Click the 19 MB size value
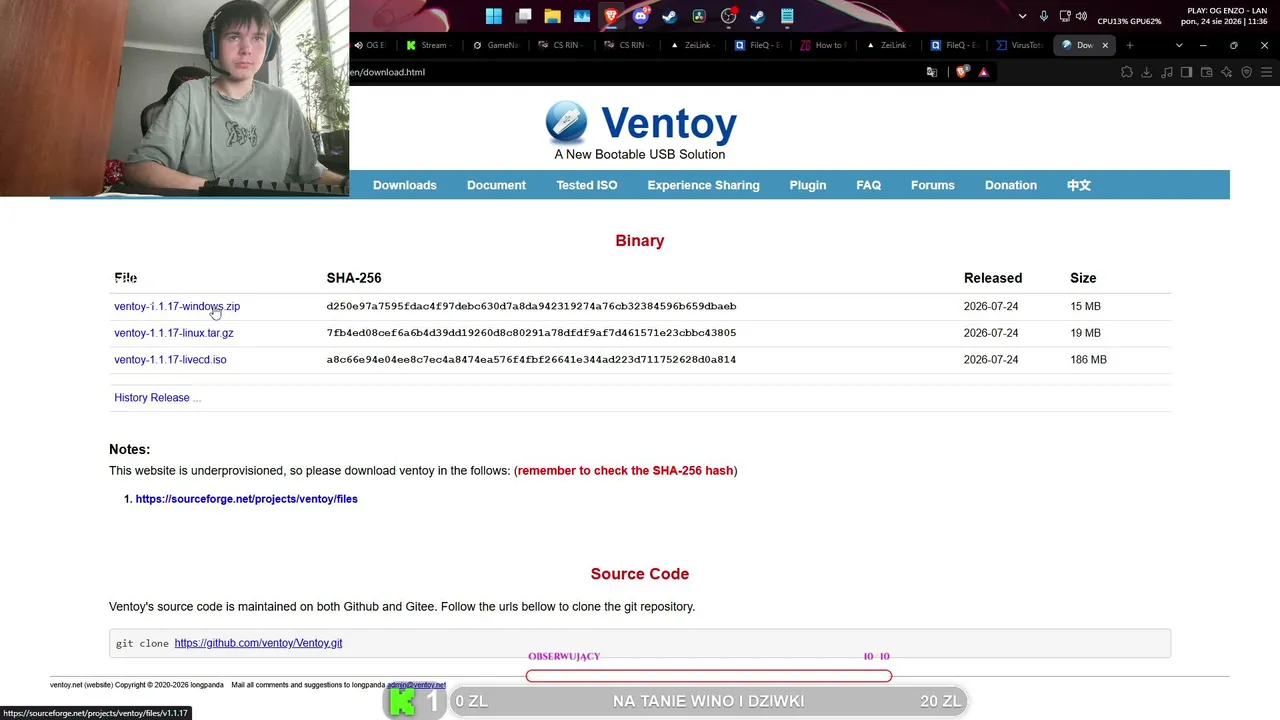The height and width of the screenshot is (720, 1280). 1085,333
